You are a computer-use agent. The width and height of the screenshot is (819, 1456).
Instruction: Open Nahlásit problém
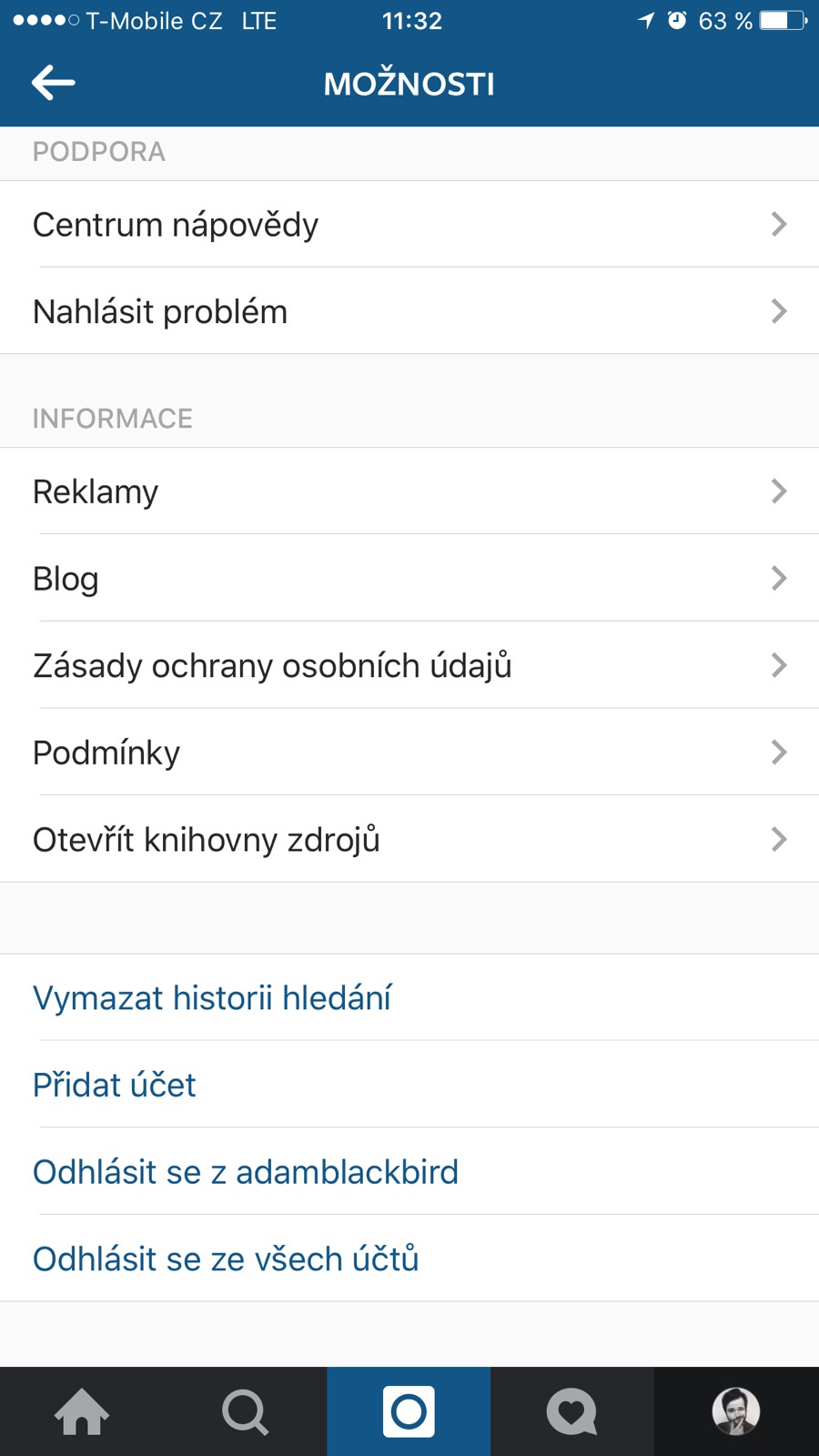pyautogui.click(x=160, y=311)
